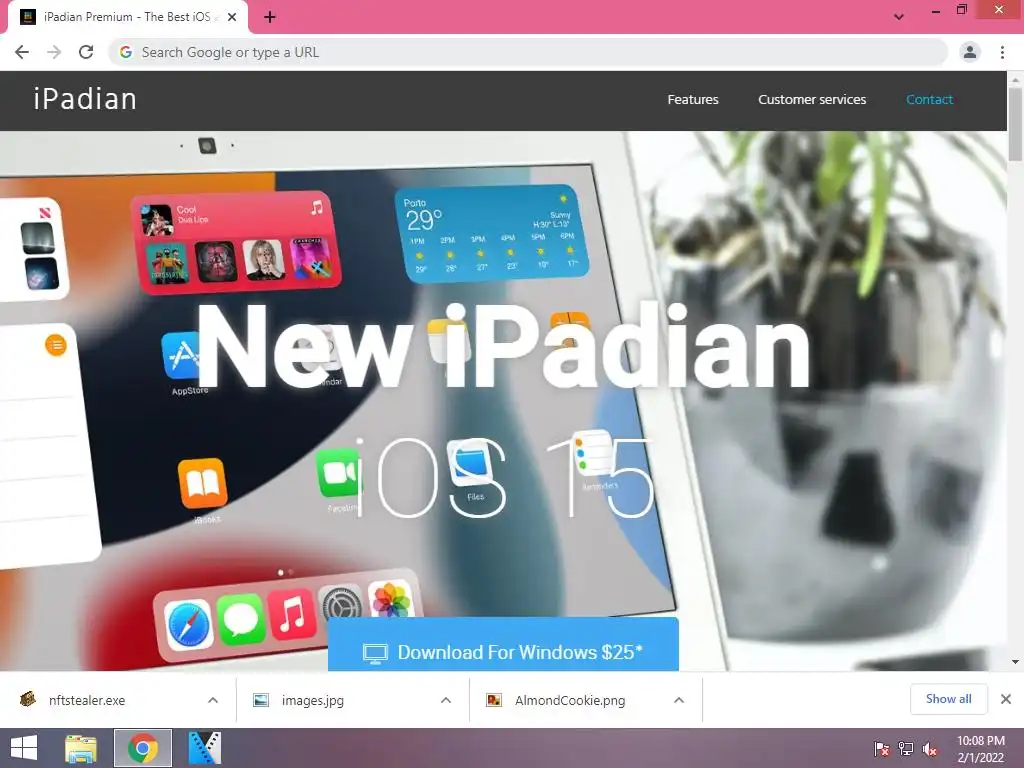Screen dimensions: 1024x768
Task: Click the Porto 29° weather widget
Action: pyautogui.click(x=491, y=233)
